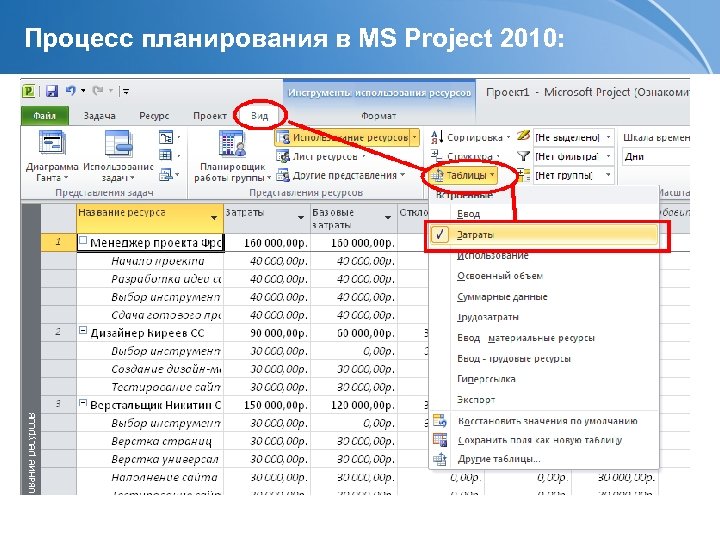Open the Таблицы dropdown button
This screenshot has width=720, height=540.
click(x=463, y=175)
